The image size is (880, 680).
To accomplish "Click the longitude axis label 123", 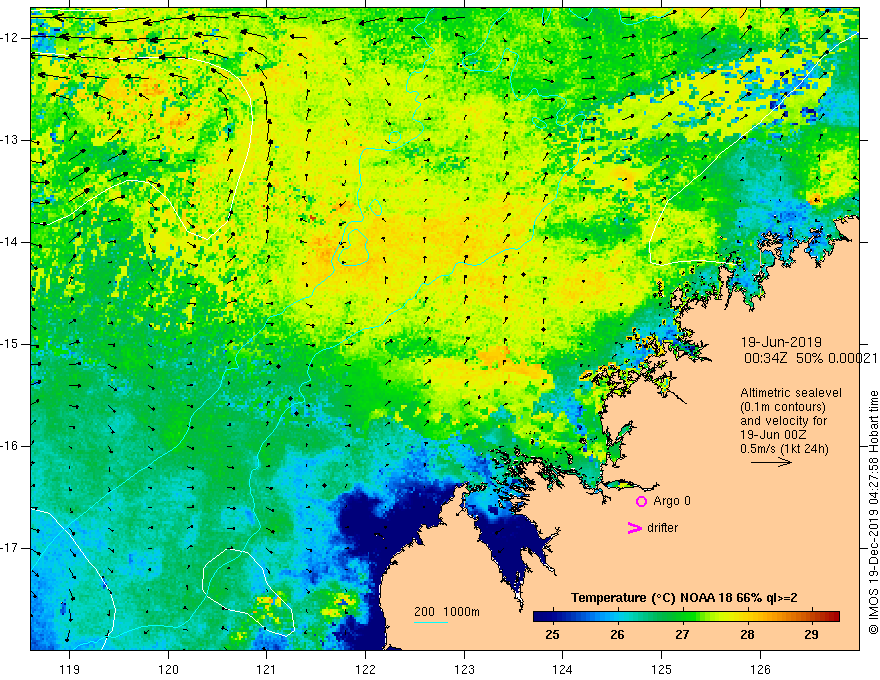I will pos(464,669).
